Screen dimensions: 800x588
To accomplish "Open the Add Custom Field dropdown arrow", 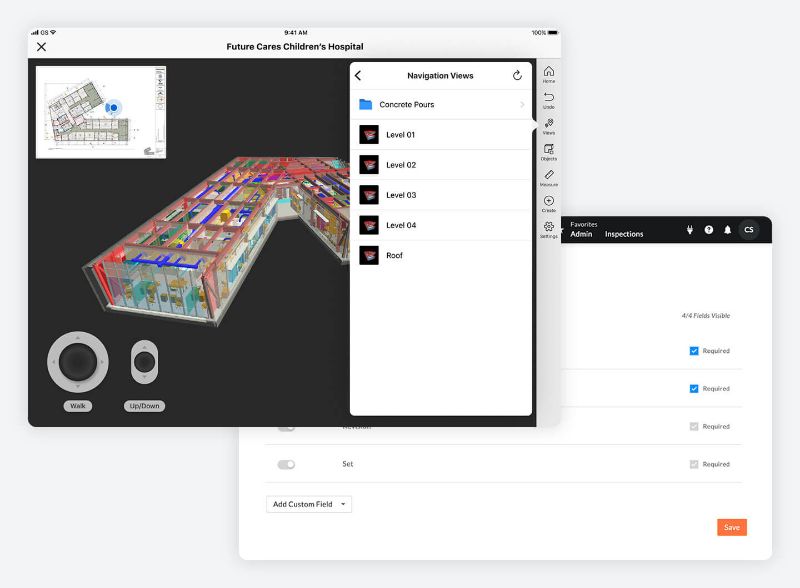I will (x=344, y=504).
